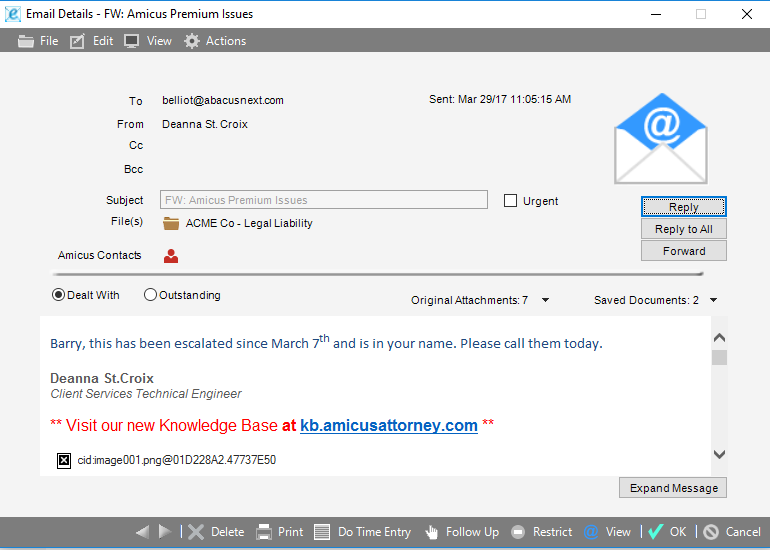
Task: Click the Delete X icon
Action: (196, 532)
